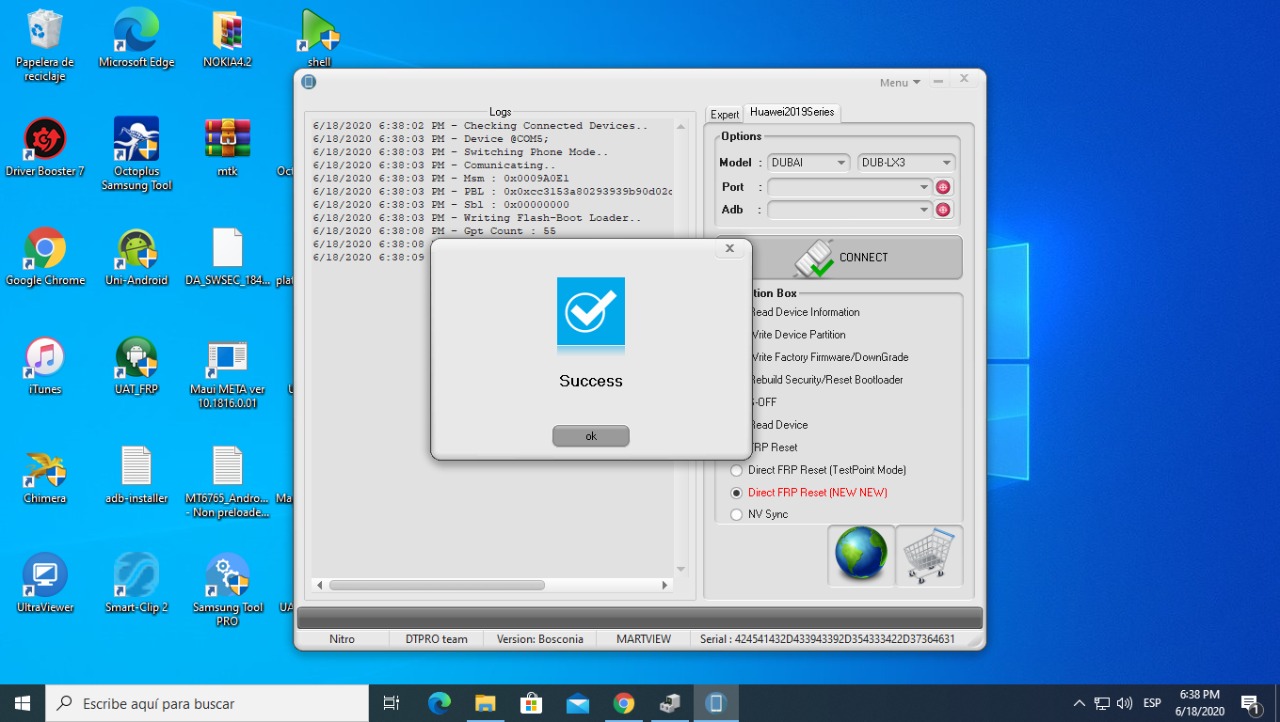Click the gray progress bar
The height and width of the screenshot is (722, 1280).
[640, 617]
